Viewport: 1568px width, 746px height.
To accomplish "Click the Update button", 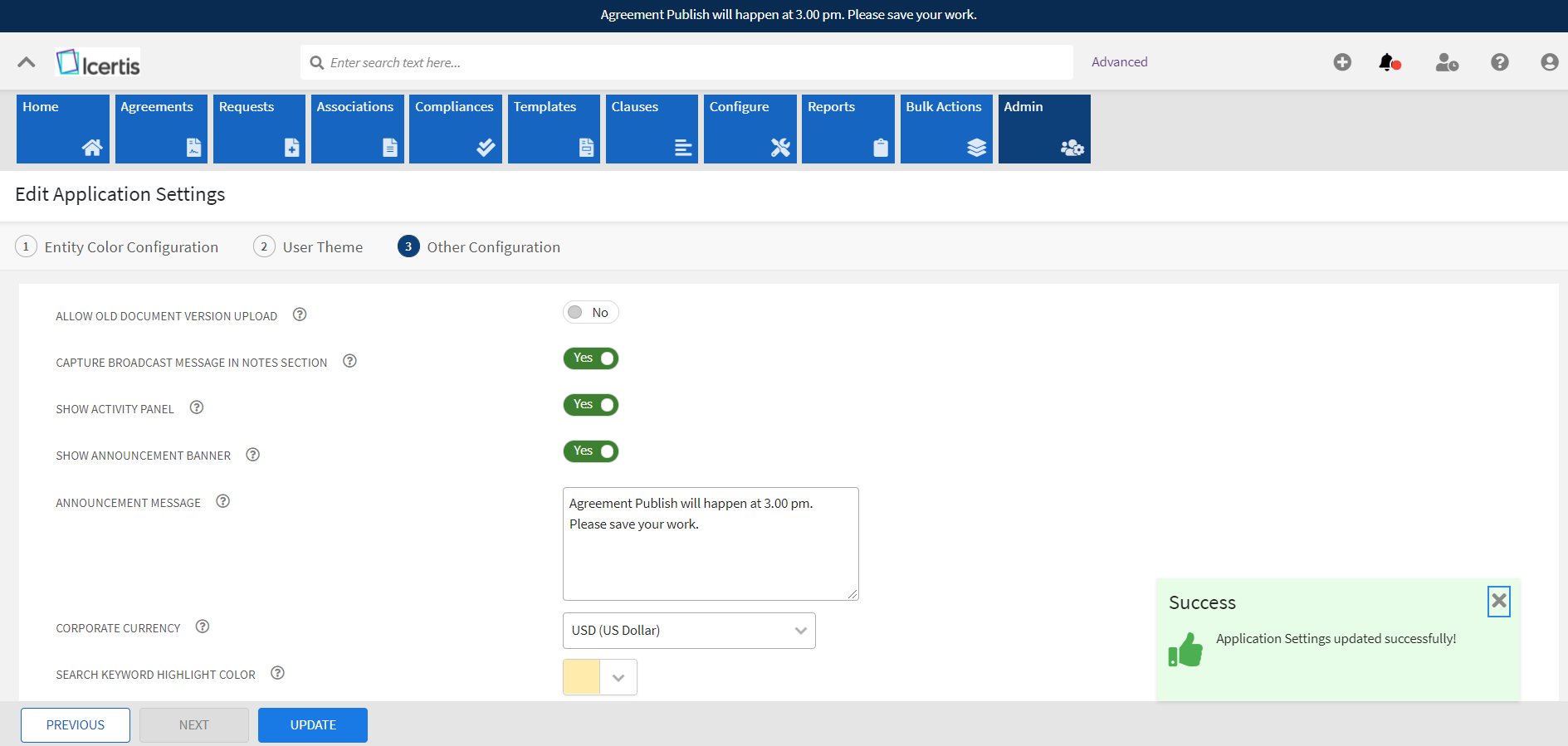I will [312, 725].
